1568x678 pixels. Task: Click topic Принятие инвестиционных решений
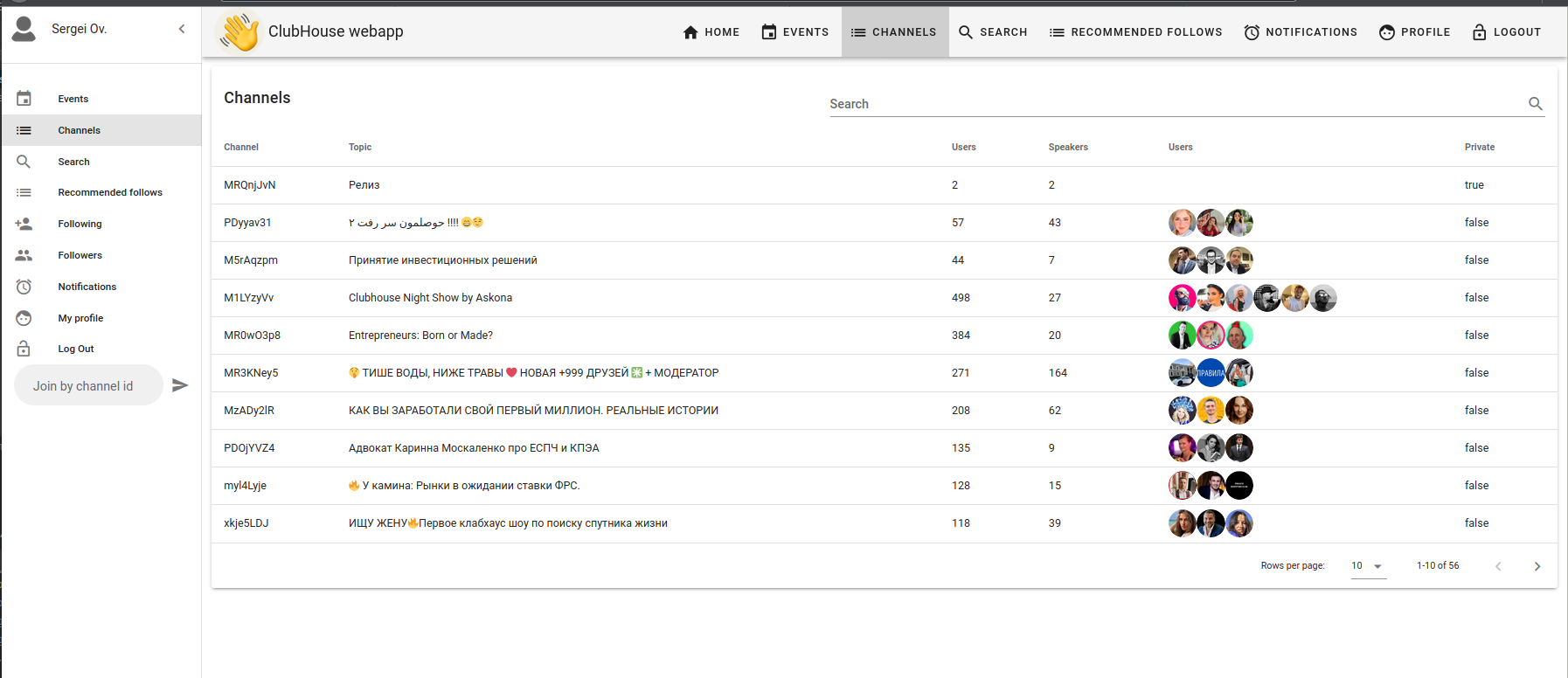point(443,260)
